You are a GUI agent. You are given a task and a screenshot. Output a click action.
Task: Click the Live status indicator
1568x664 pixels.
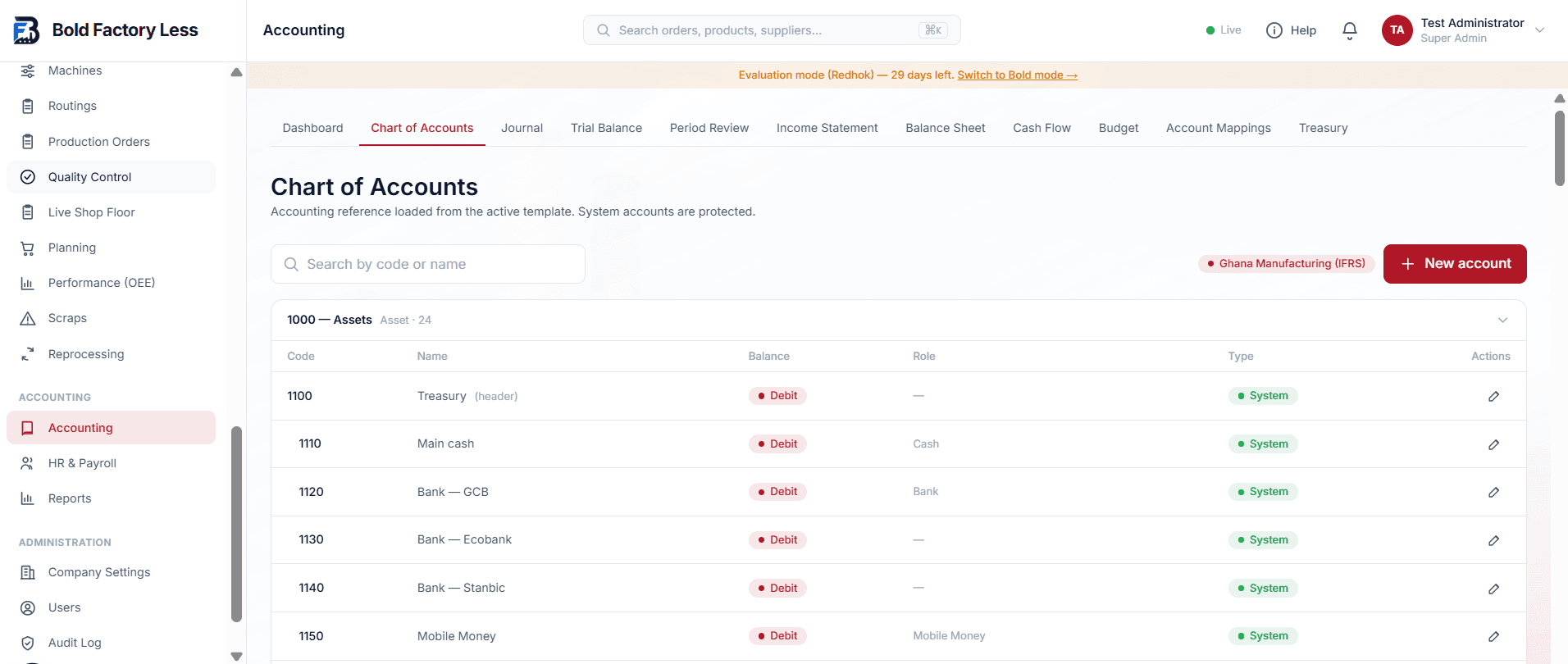1223,30
